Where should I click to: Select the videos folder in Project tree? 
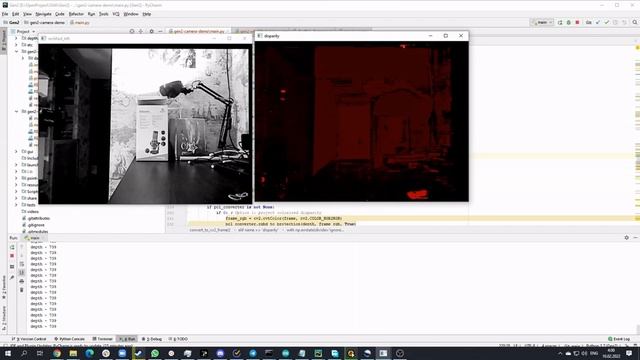point(31,211)
